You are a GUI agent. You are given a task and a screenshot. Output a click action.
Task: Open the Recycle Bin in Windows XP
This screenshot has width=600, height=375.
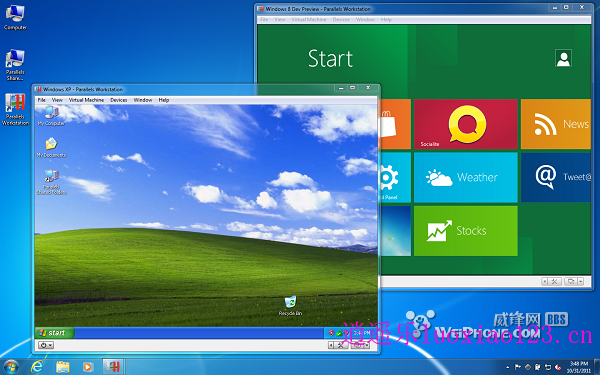[290, 305]
